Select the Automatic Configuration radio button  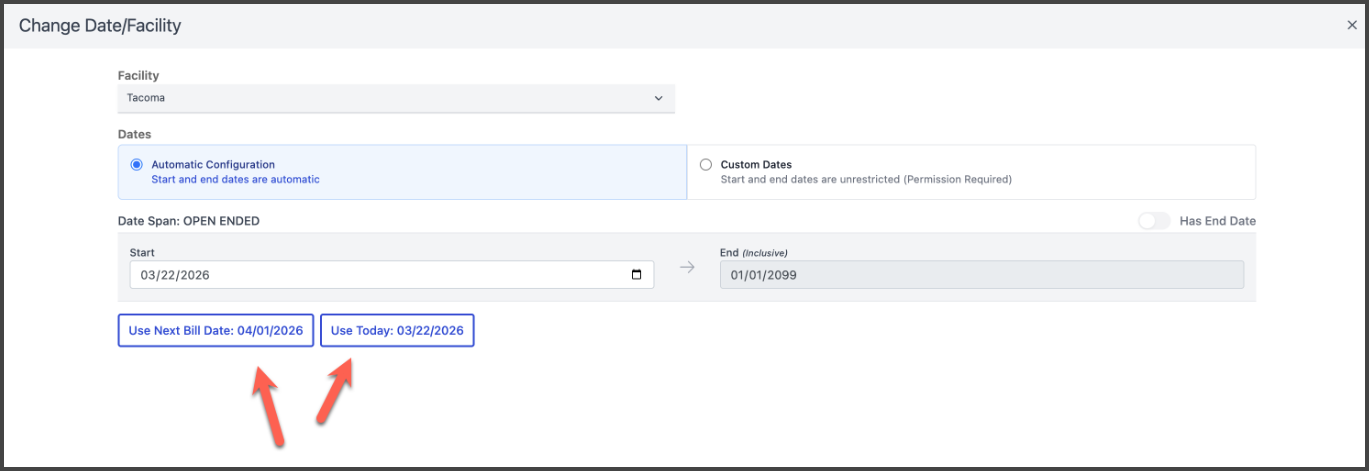(x=137, y=165)
